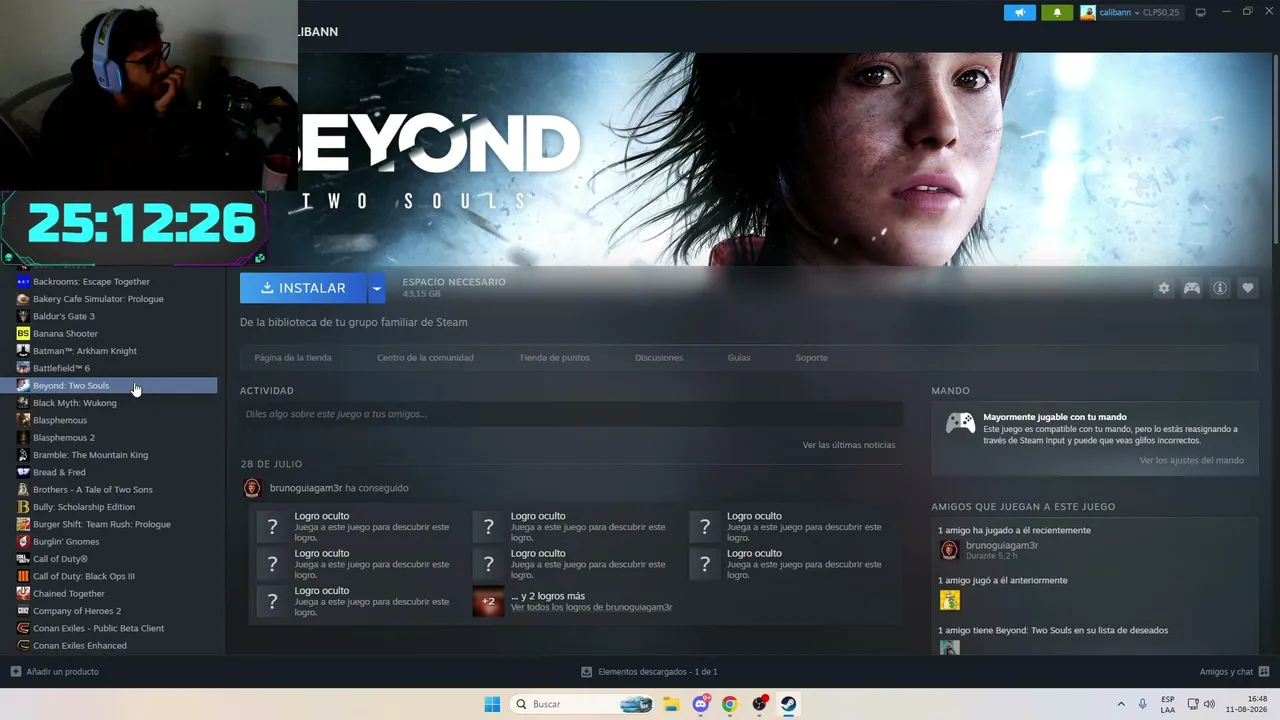This screenshot has width=1280, height=720.
Task: Open the Guías tab
Action: point(739,357)
